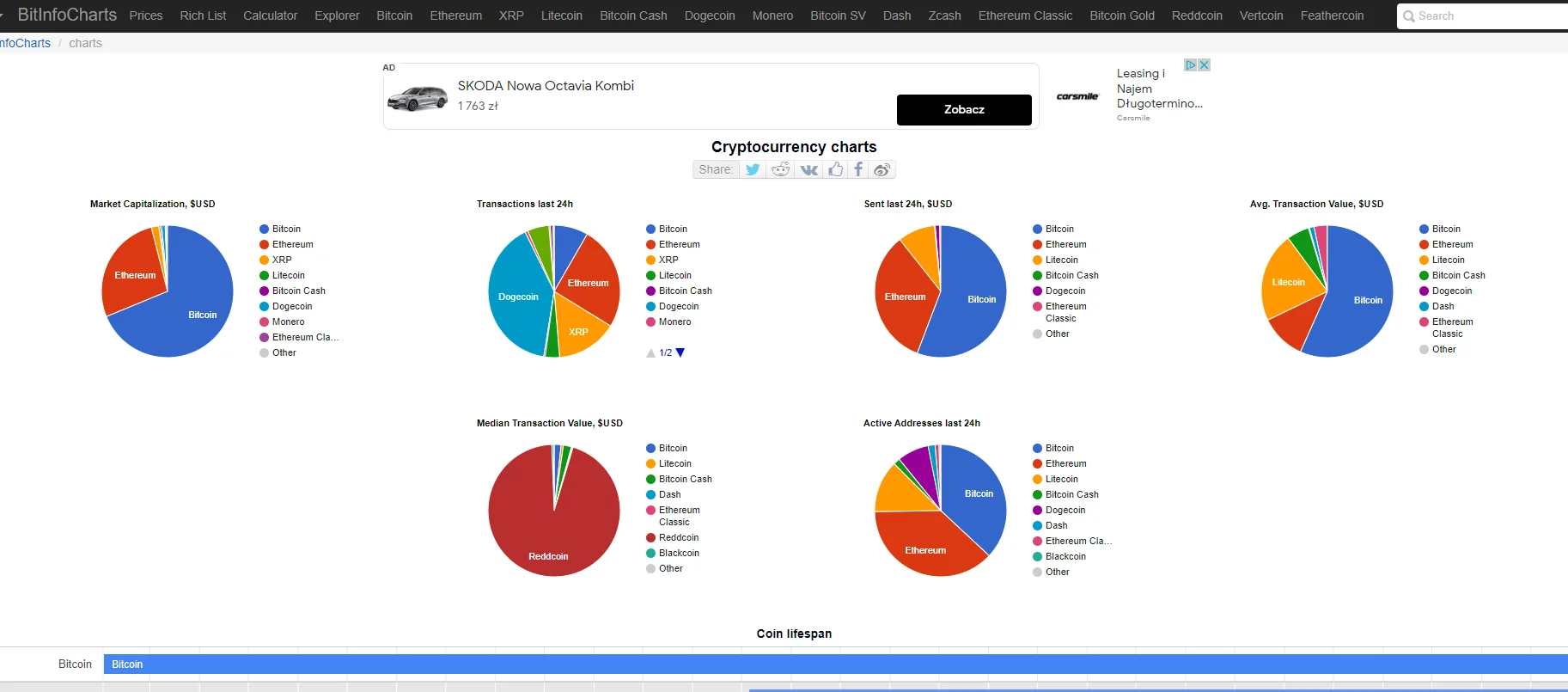Open the Explorer menu

click(x=337, y=15)
